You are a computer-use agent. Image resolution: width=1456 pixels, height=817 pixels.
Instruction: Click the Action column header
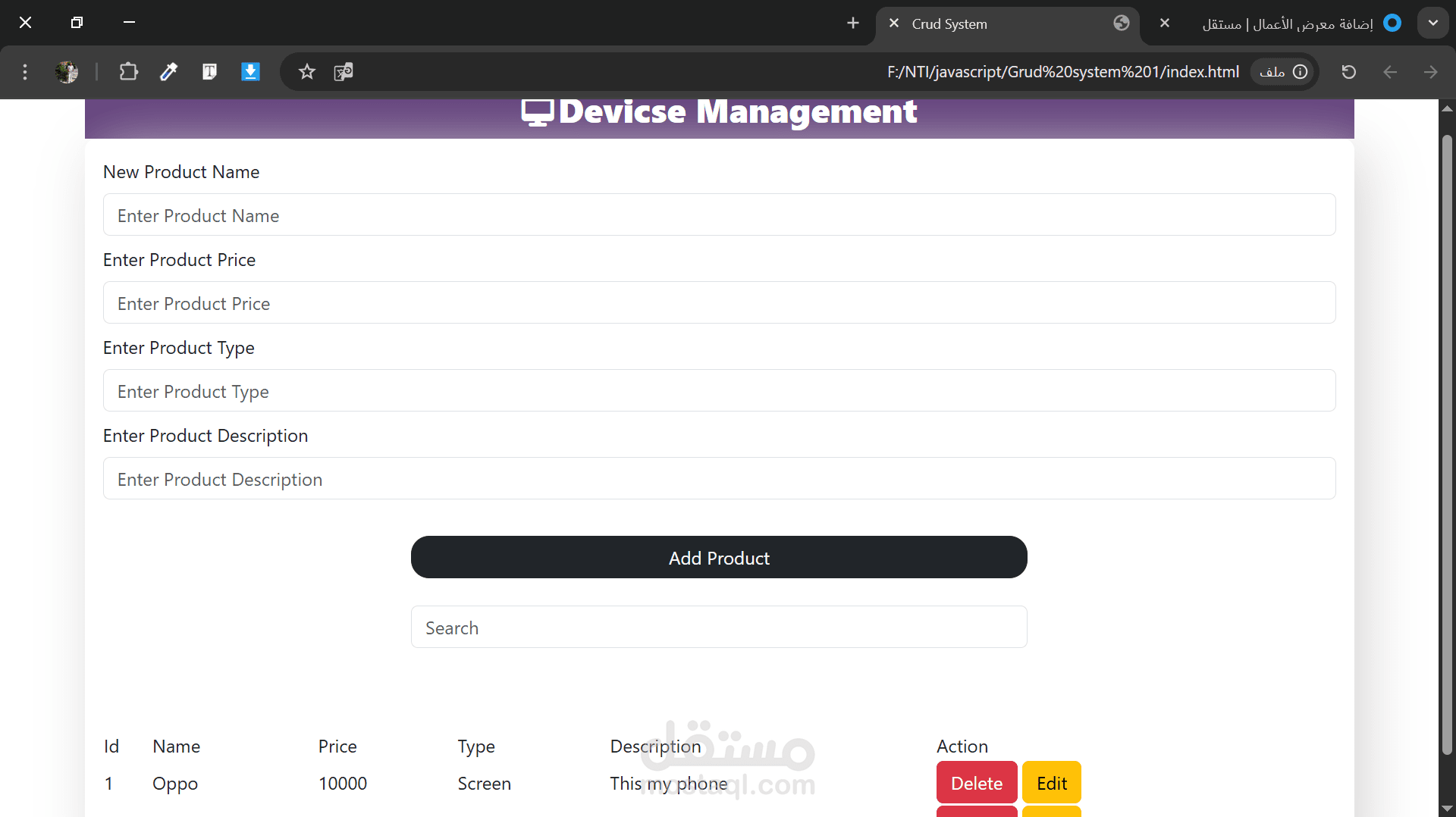tap(962, 747)
